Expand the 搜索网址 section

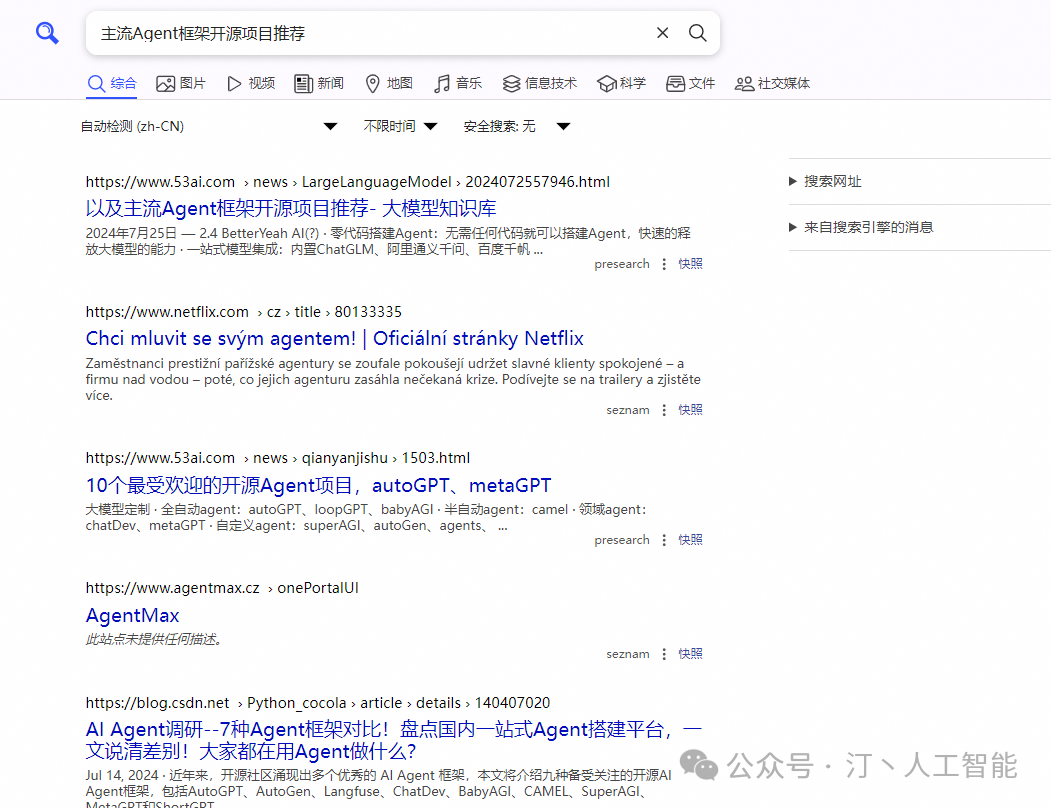pos(832,181)
